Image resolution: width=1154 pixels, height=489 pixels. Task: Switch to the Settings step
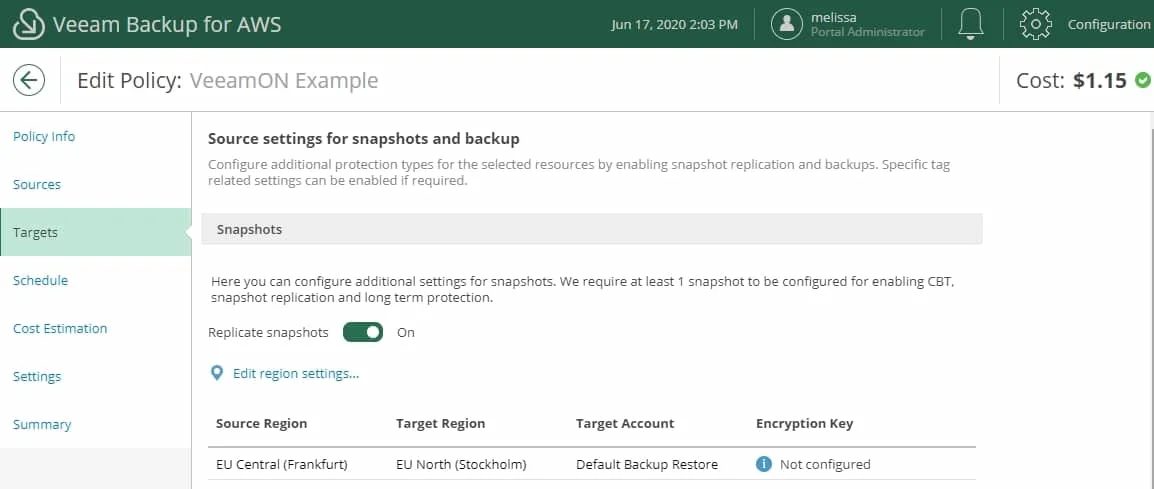(x=37, y=376)
